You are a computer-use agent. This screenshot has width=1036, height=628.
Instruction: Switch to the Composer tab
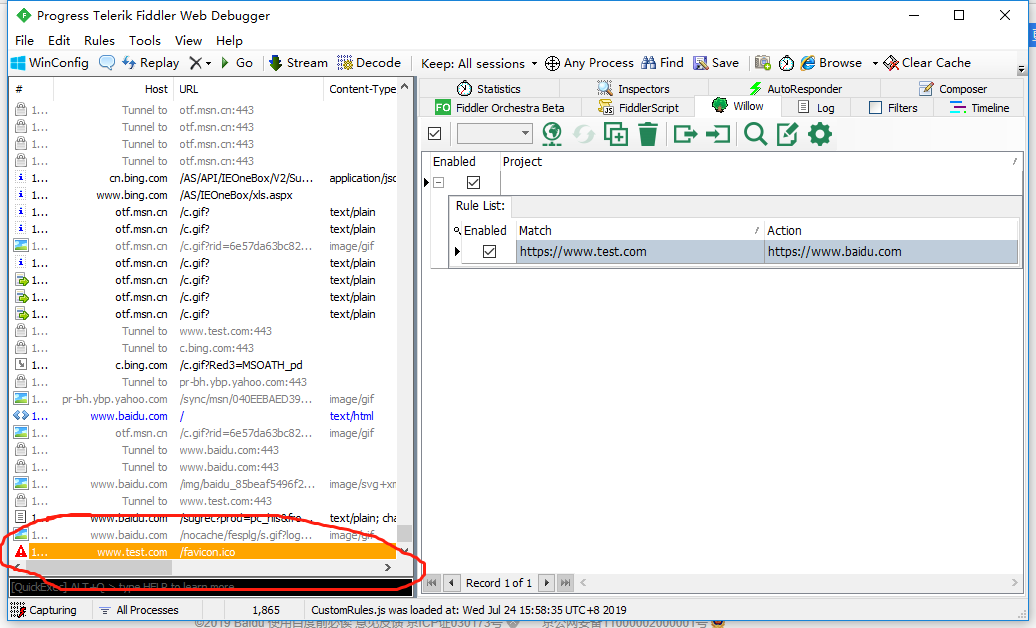tap(953, 89)
